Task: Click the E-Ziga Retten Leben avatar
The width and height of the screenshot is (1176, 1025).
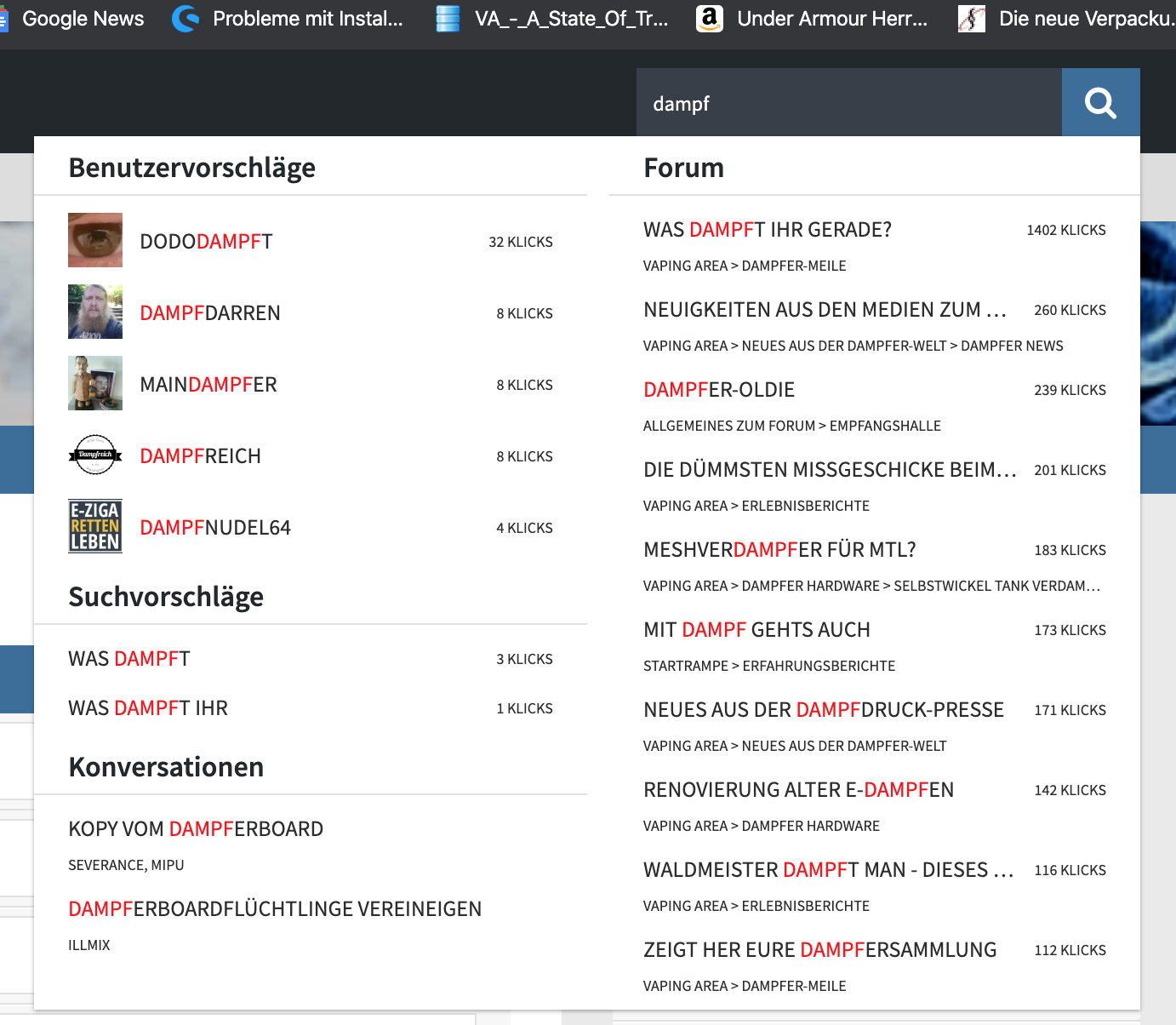Action: (95, 527)
